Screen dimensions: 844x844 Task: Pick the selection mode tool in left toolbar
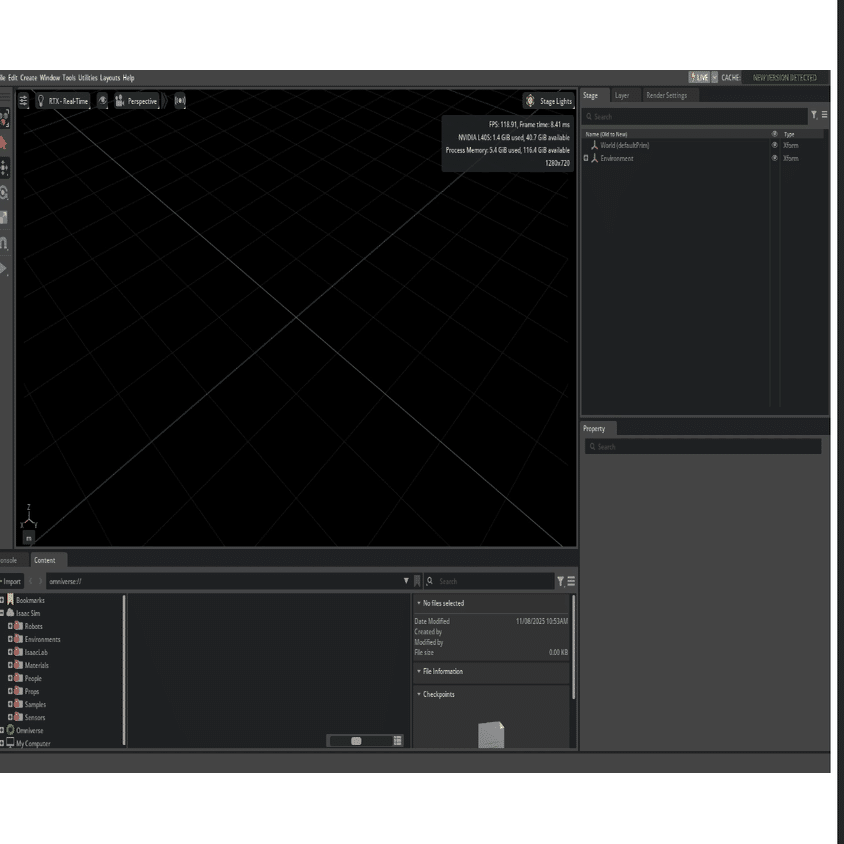pos(4,118)
